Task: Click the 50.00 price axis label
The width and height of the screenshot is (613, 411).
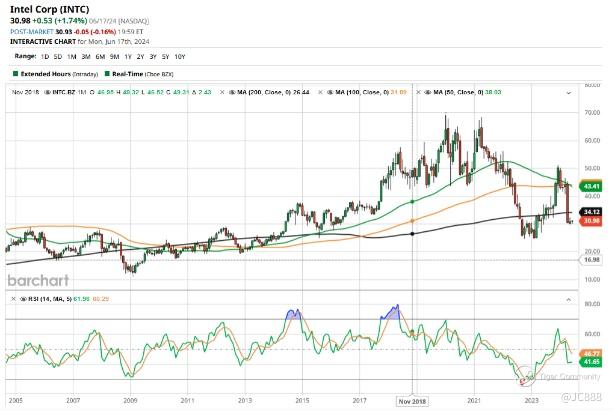Action: point(592,168)
